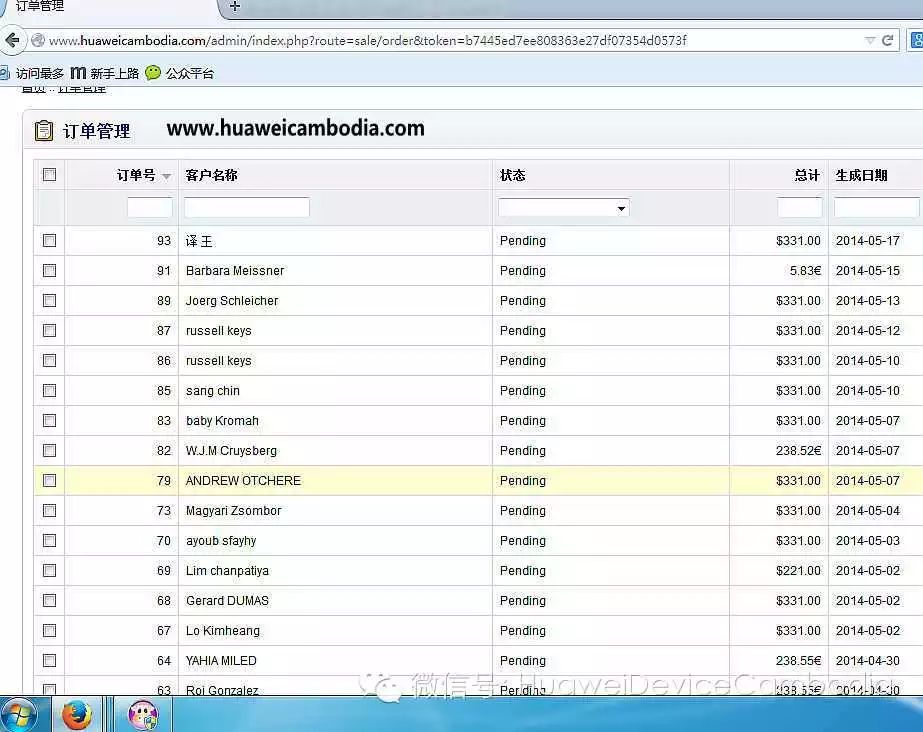
Task: Click the 订单管理 clipboard icon
Action: tap(44, 130)
